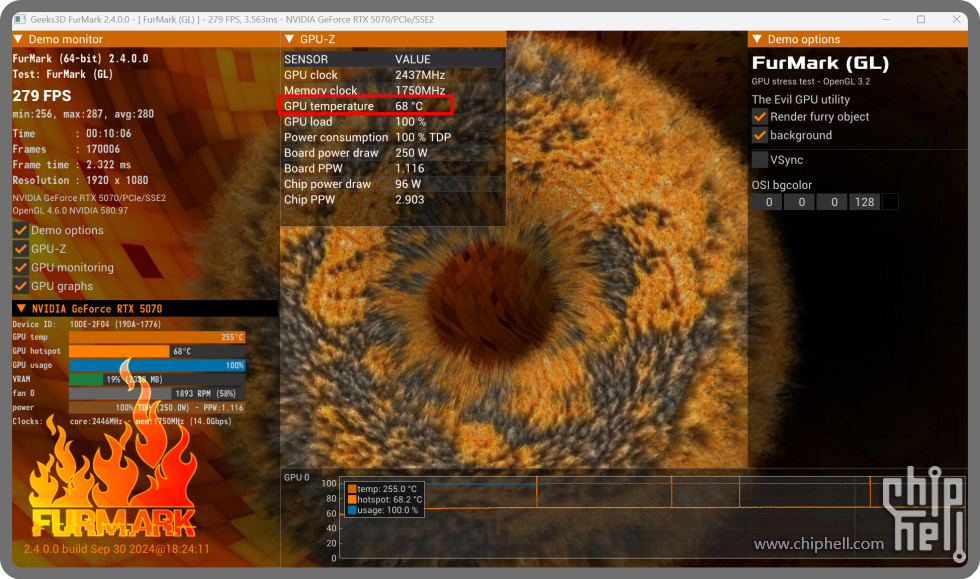Screen dimensions: 980x579
Task: Toggle the GPU graphs checkbox
Action: 21,286
